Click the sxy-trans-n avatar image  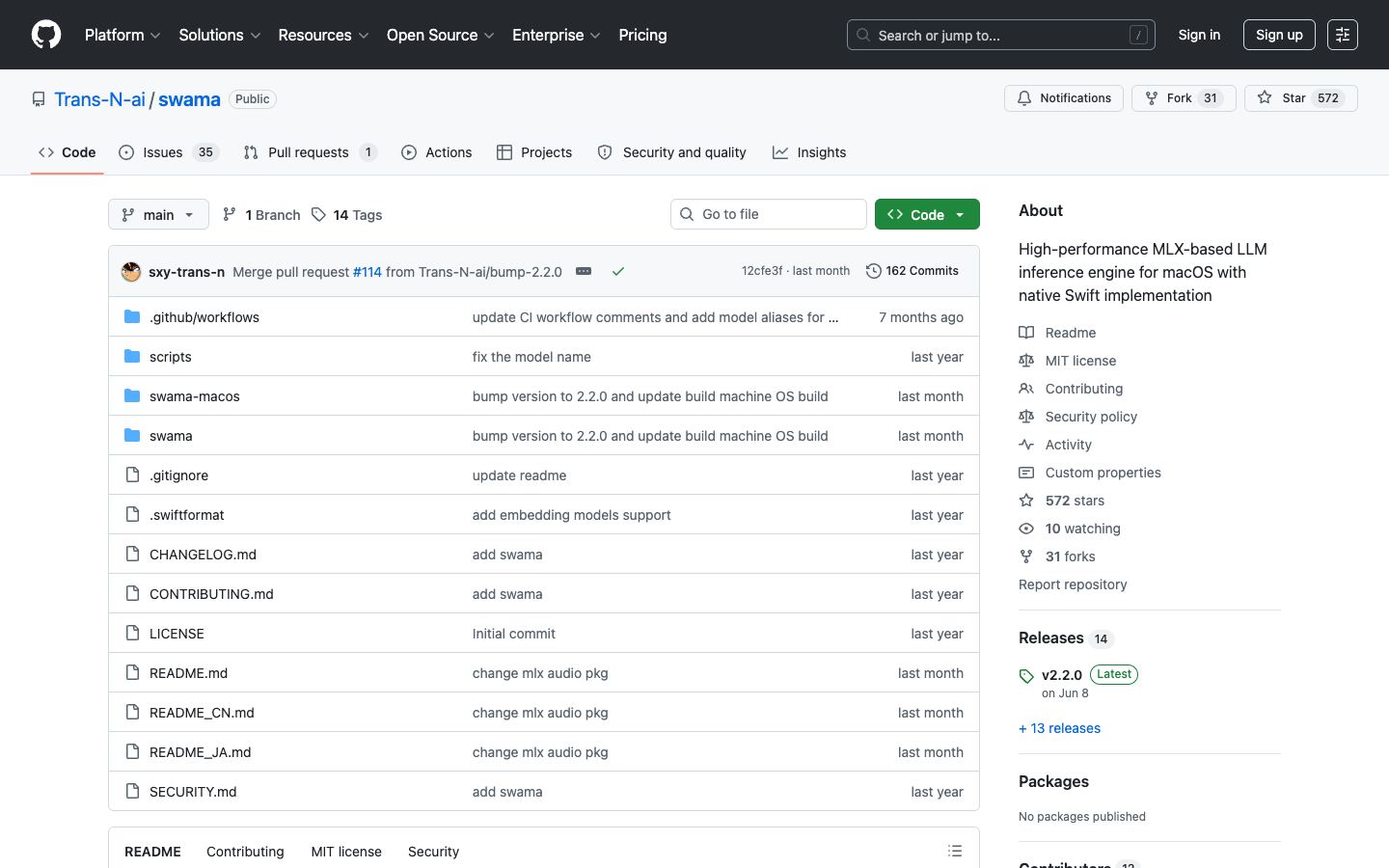tap(131, 272)
